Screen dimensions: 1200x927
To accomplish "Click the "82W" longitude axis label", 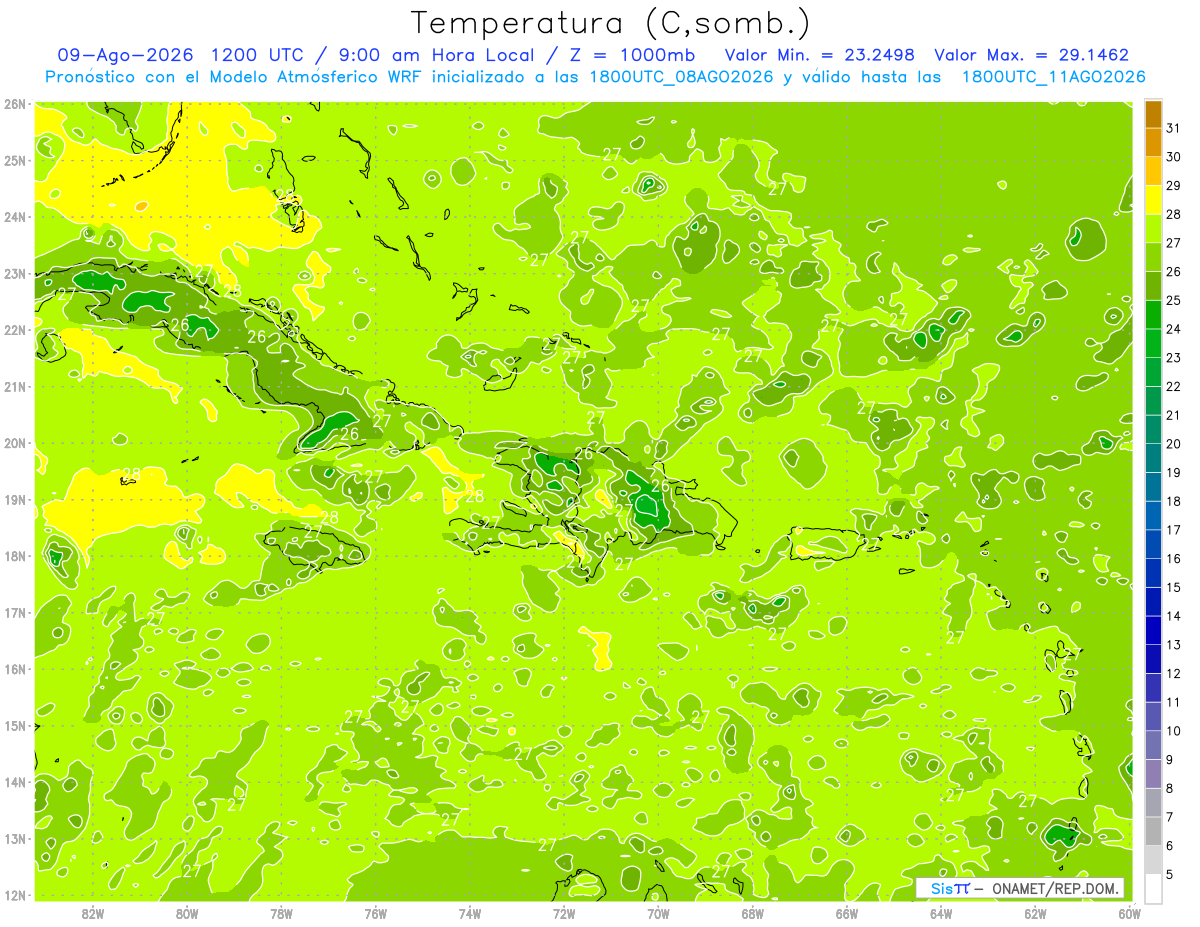I will [92, 913].
